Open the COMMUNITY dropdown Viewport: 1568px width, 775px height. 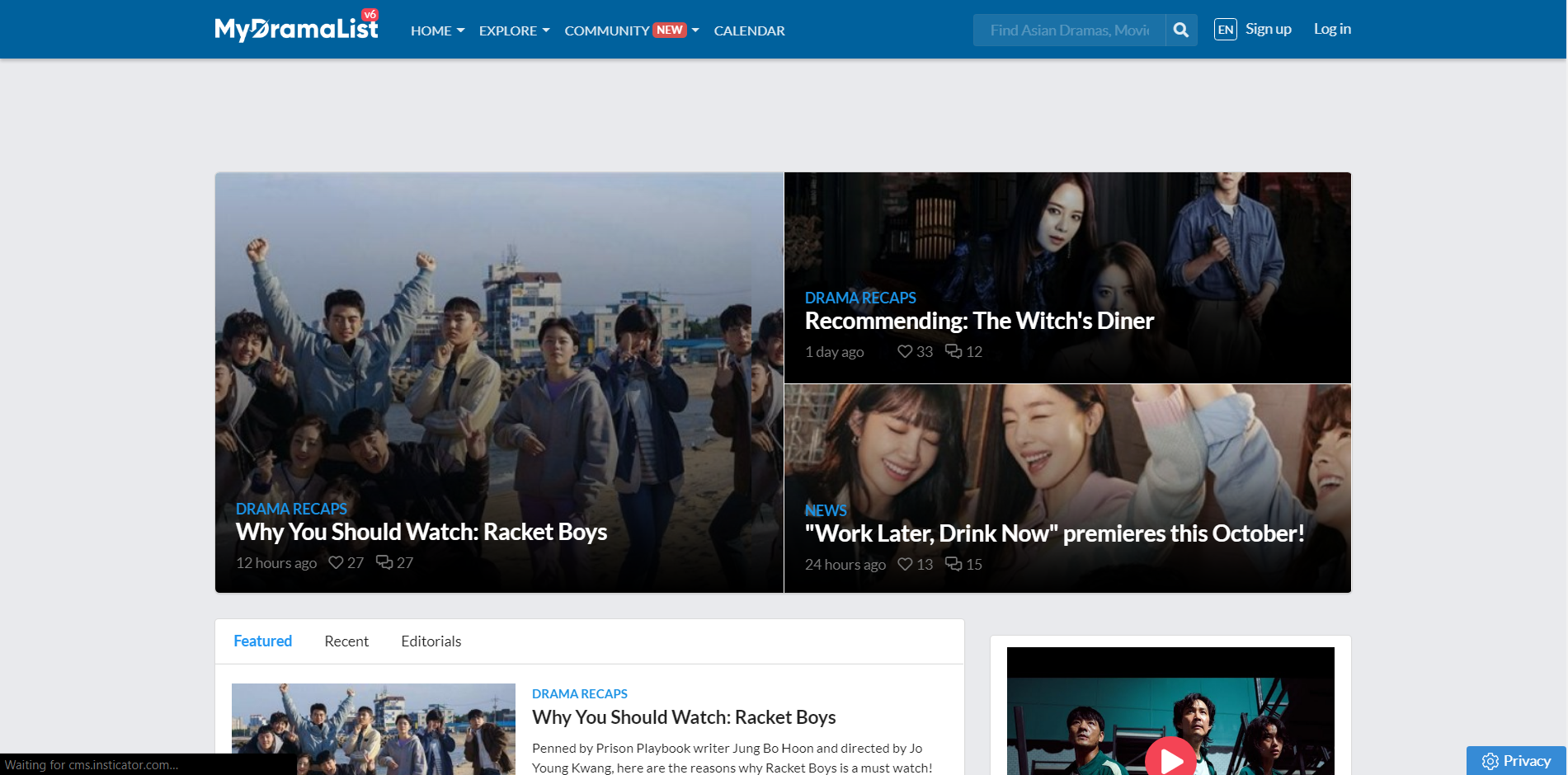point(607,31)
